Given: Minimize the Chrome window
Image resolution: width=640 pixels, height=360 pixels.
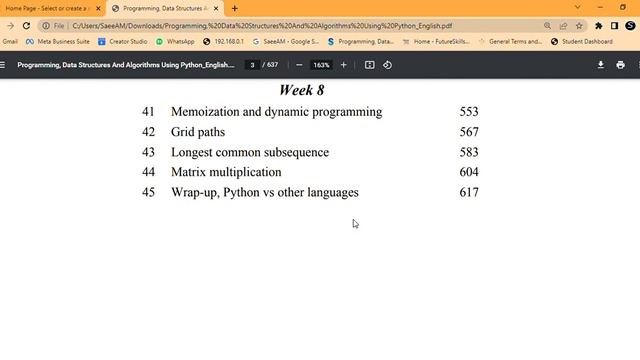Looking at the screenshot, I should click(600, 7).
